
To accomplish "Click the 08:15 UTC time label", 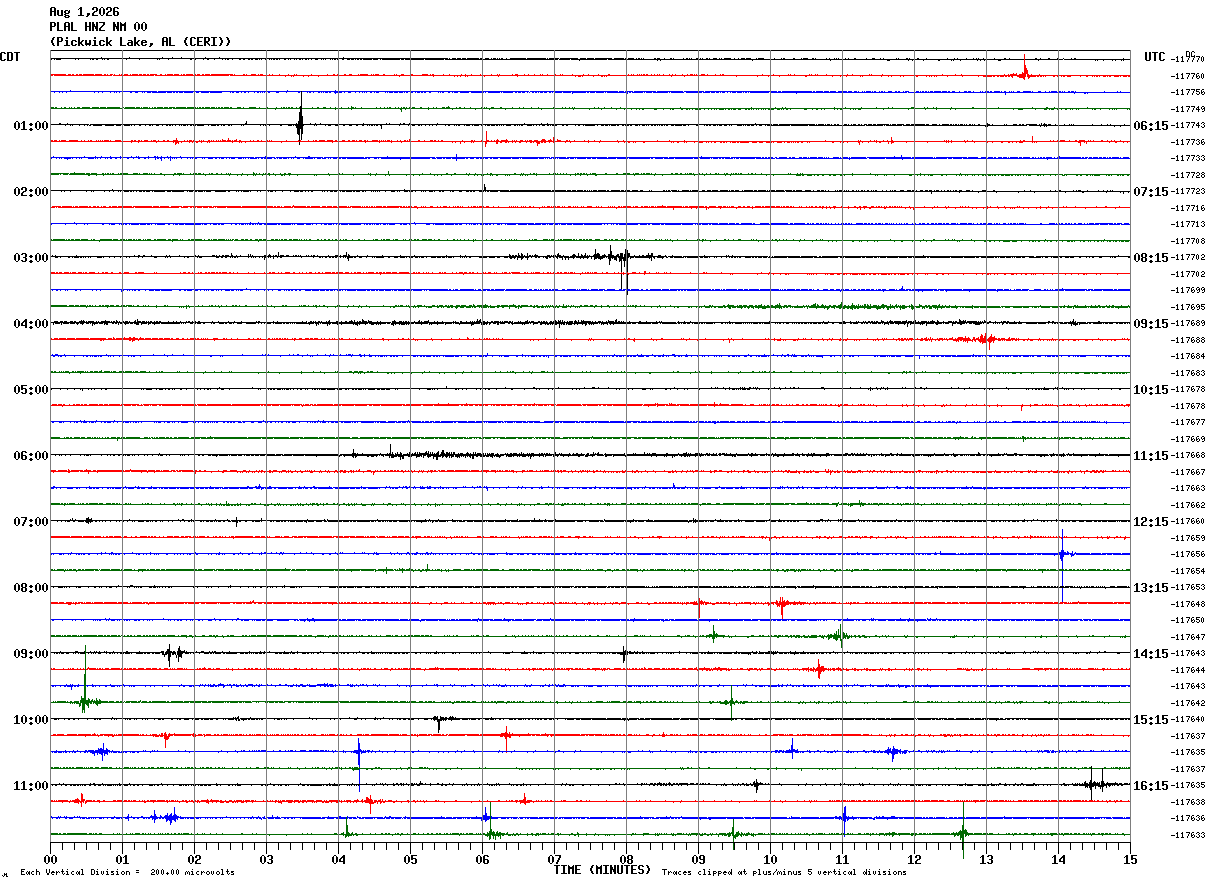I will pyautogui.click(x=1150, y=258).
